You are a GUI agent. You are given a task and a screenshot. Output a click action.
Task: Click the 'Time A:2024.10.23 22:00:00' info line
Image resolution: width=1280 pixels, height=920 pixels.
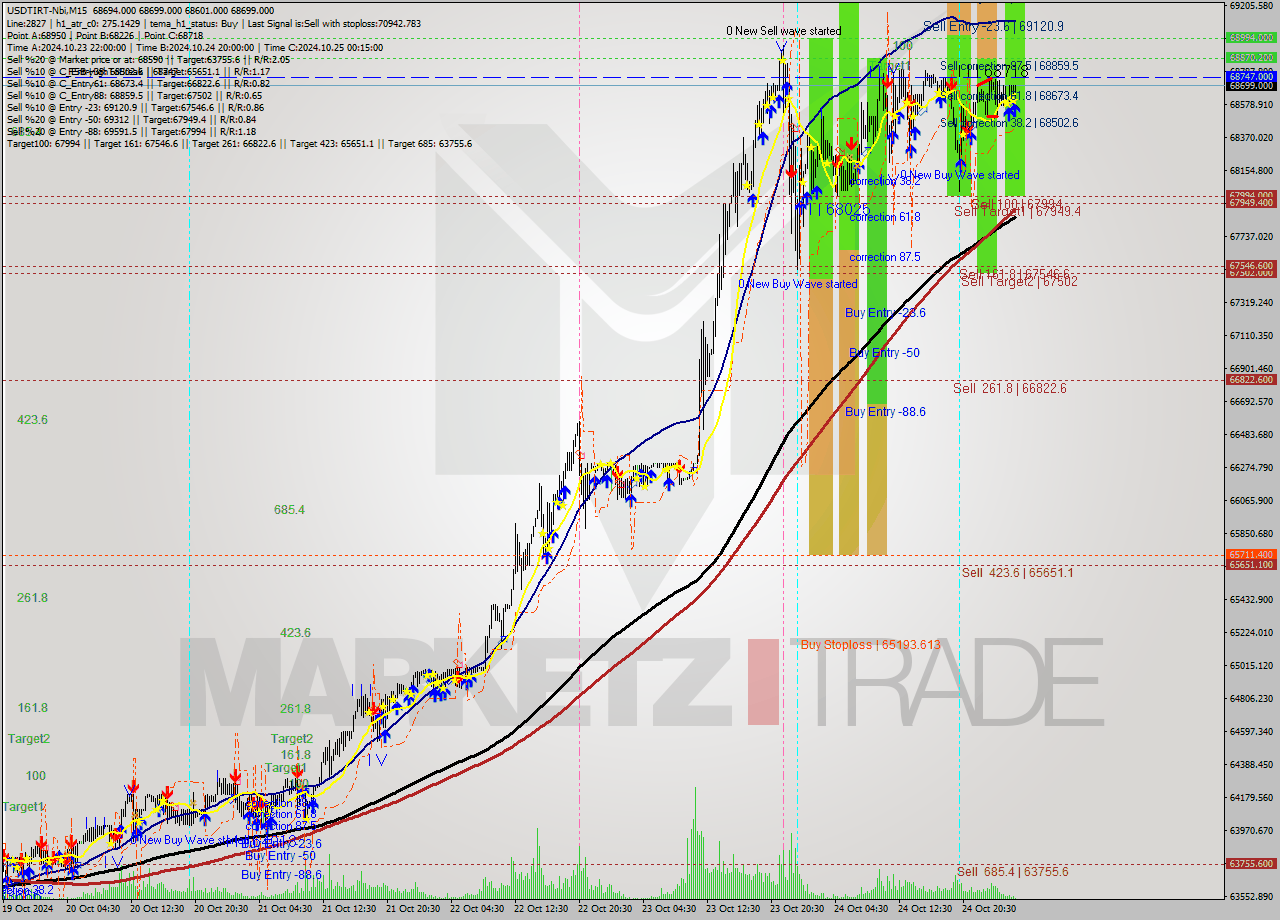tap(66, 47)
